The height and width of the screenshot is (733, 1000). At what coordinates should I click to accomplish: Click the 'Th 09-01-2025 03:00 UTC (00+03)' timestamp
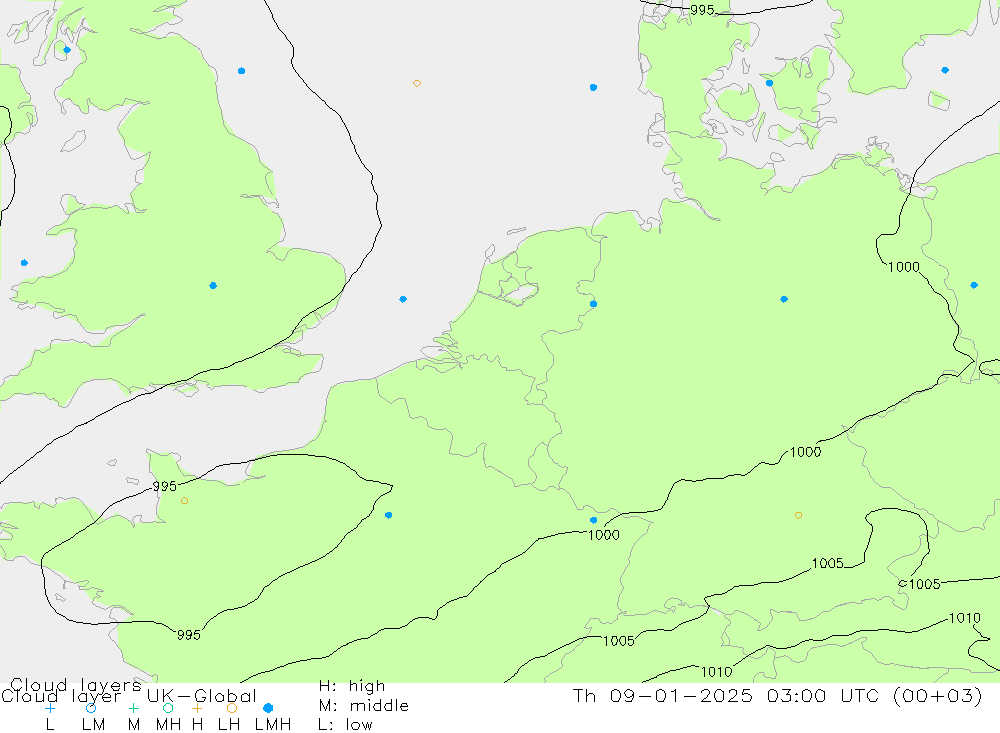click(x=777, y=695)
